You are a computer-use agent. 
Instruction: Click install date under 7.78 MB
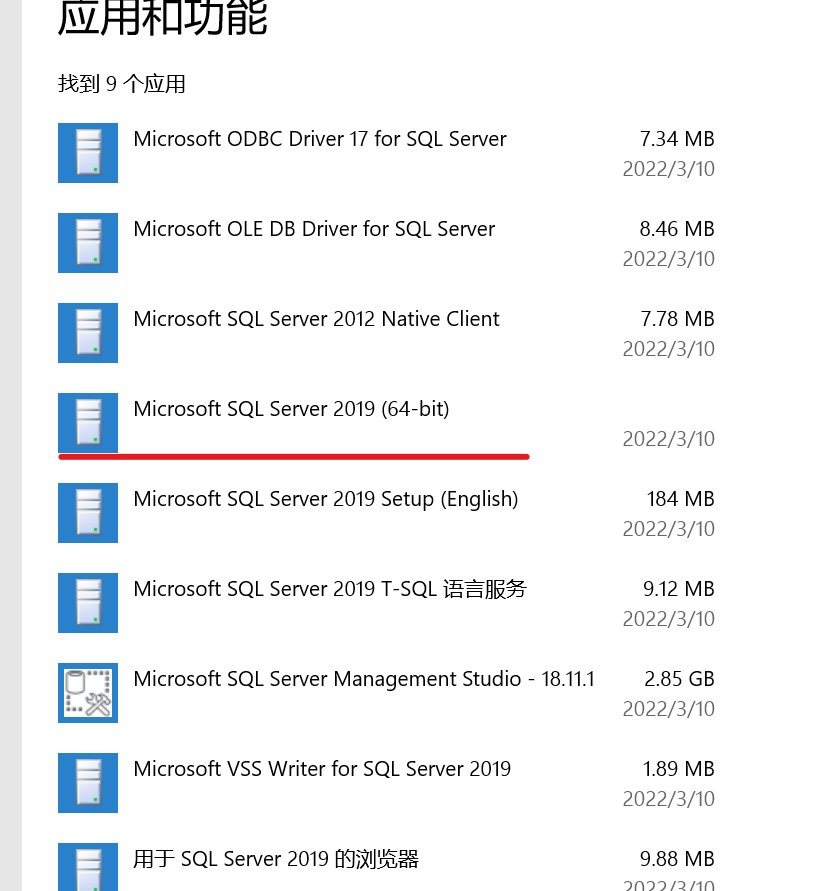click(669, 349)
